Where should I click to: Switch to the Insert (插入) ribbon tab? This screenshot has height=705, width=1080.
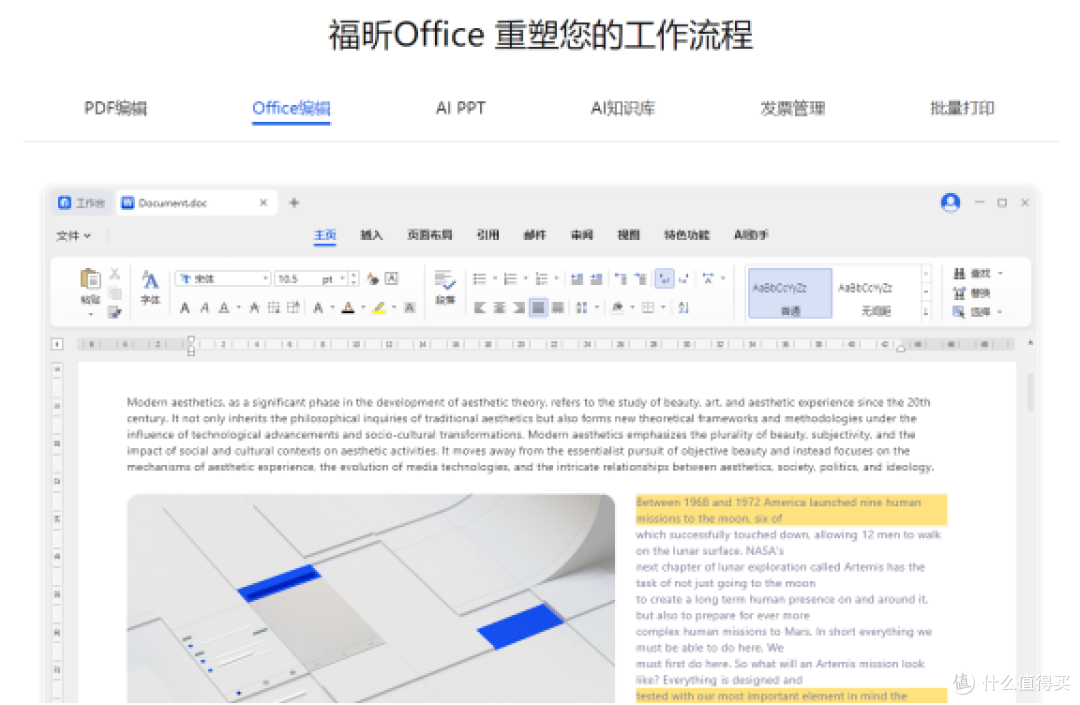tap(371, 235)
